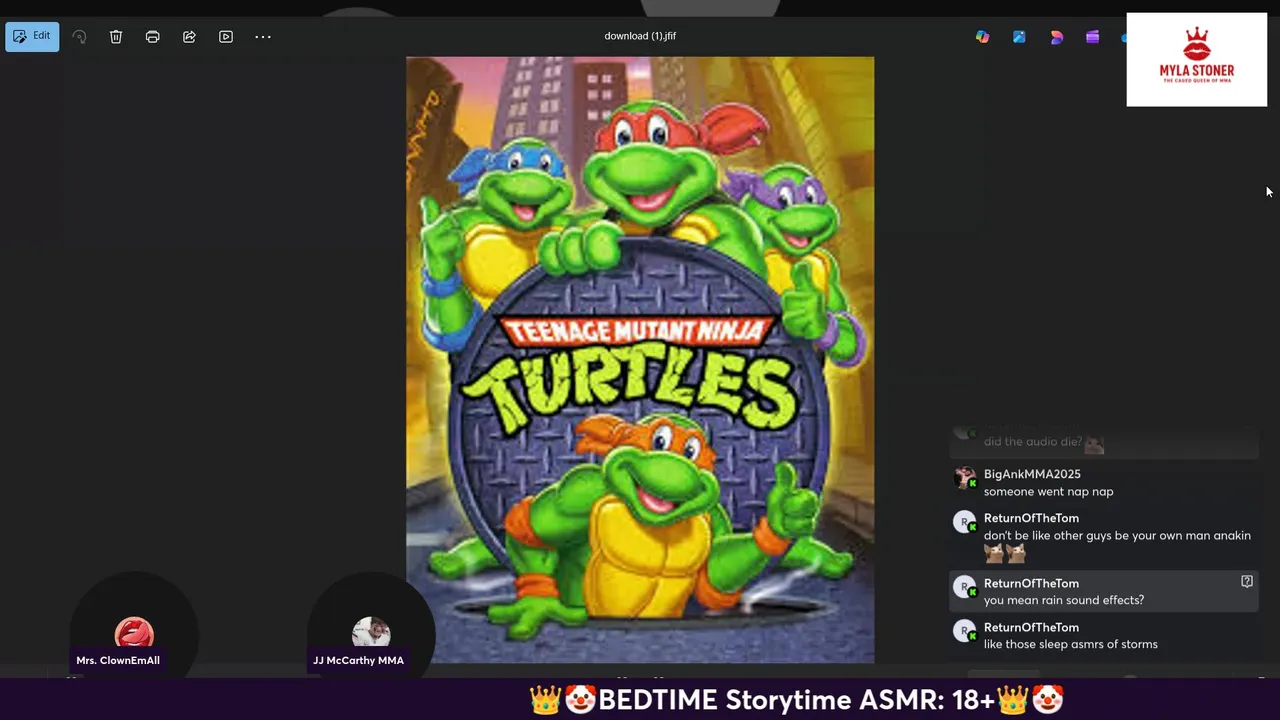Click the Ninja Turtles picture
The height and width of the screenshot is (720, 1280).
click(x=640, y=360)
